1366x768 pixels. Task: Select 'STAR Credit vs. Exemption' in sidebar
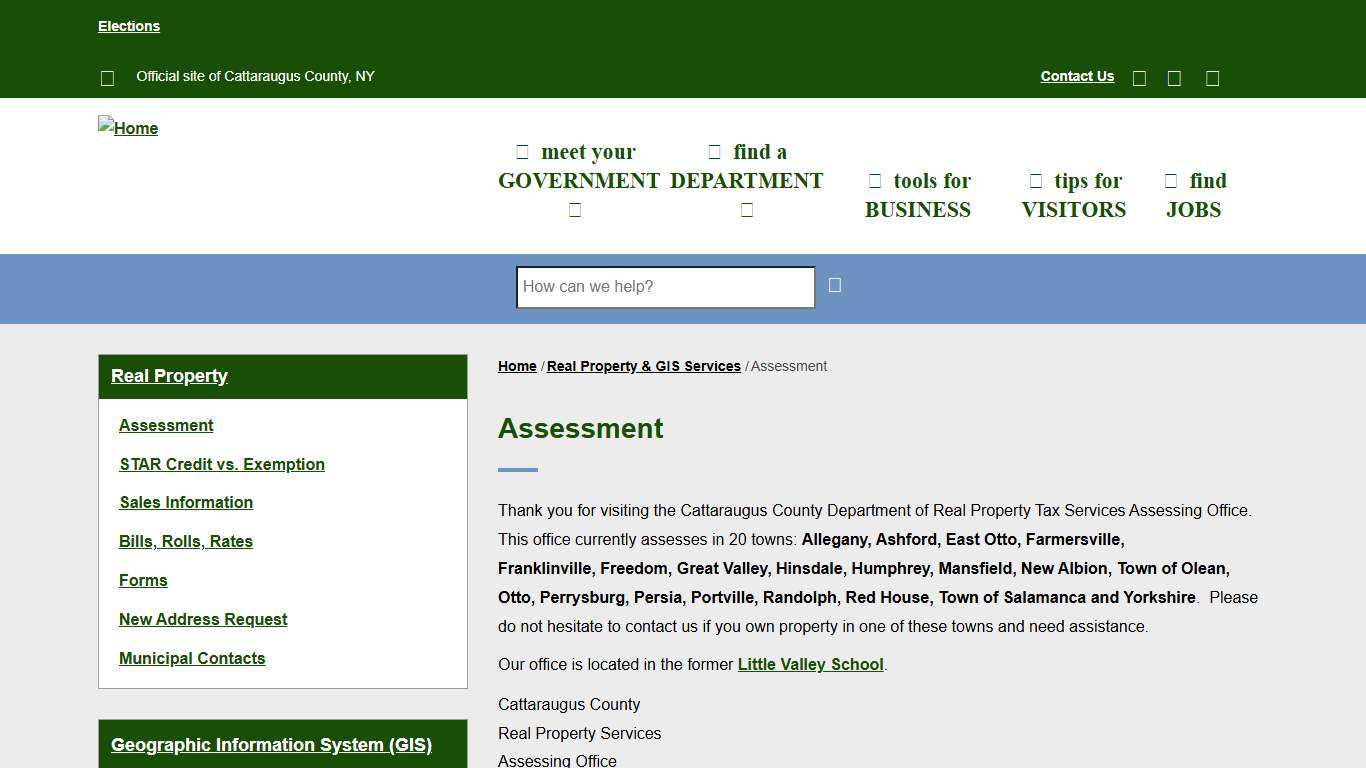[x=222, y=464]
